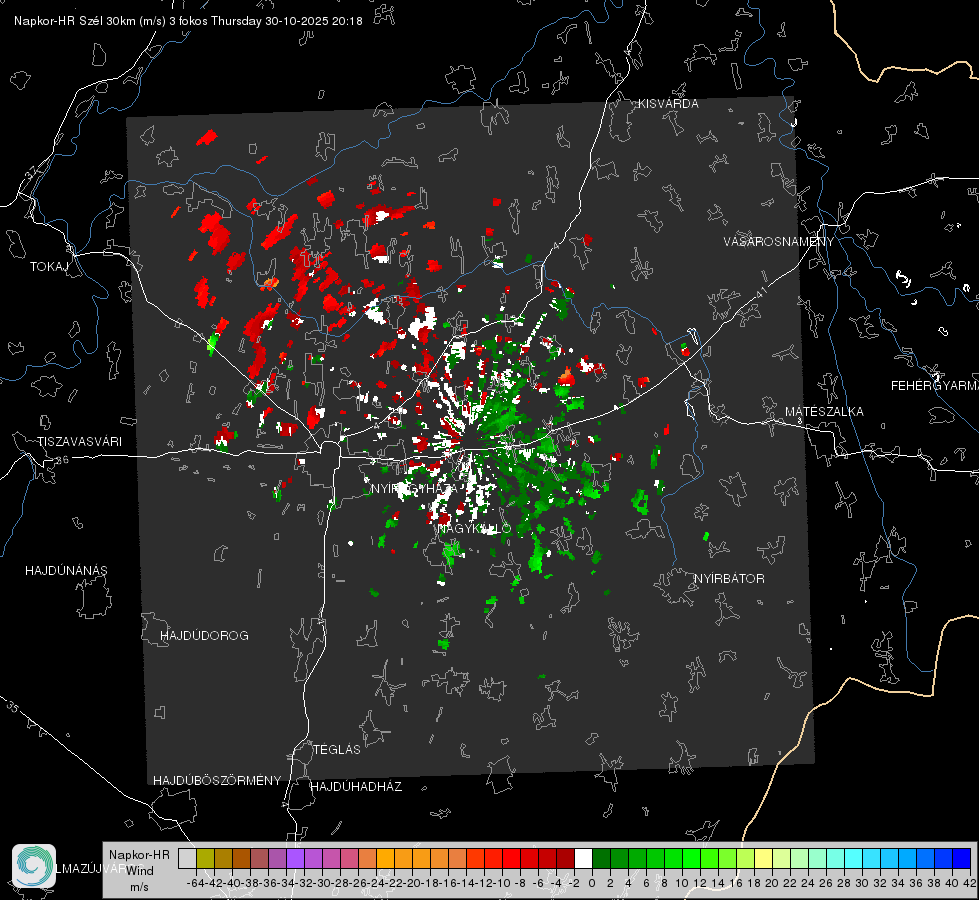This screenshot has width=979, height=900.
Task: Click the HAJDÚHADHÁZ town label
Action: point(356,787)
